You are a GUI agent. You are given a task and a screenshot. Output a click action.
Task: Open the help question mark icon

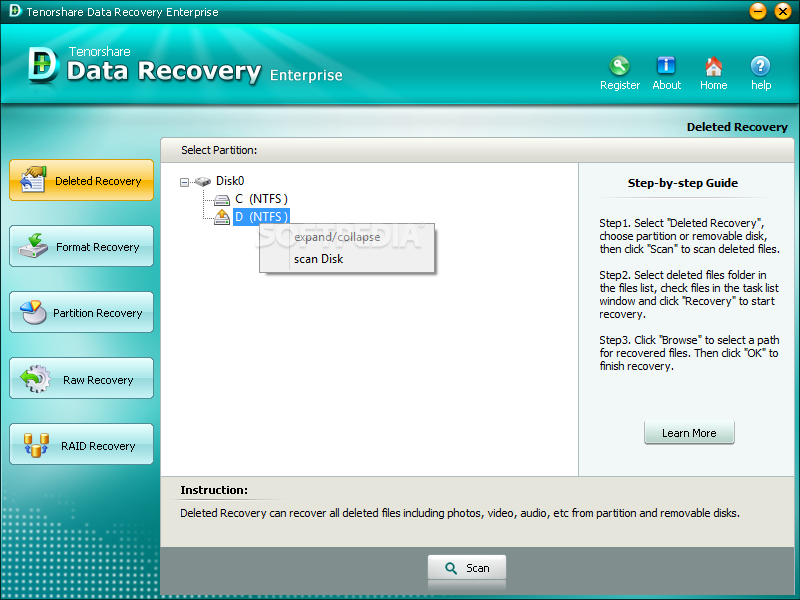[x=760, y=65]
